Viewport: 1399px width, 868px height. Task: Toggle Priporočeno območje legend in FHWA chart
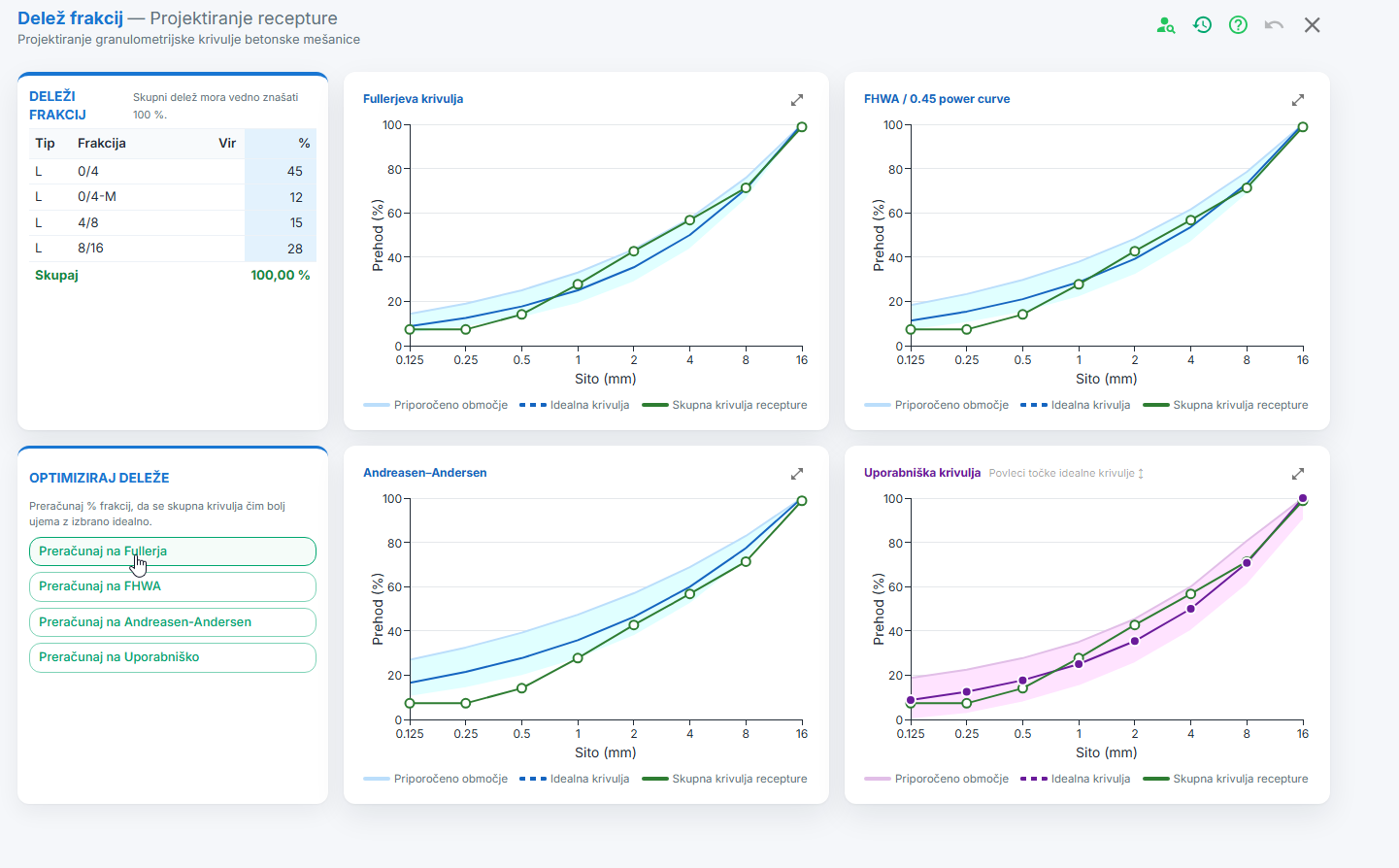(x=936, y=405)
